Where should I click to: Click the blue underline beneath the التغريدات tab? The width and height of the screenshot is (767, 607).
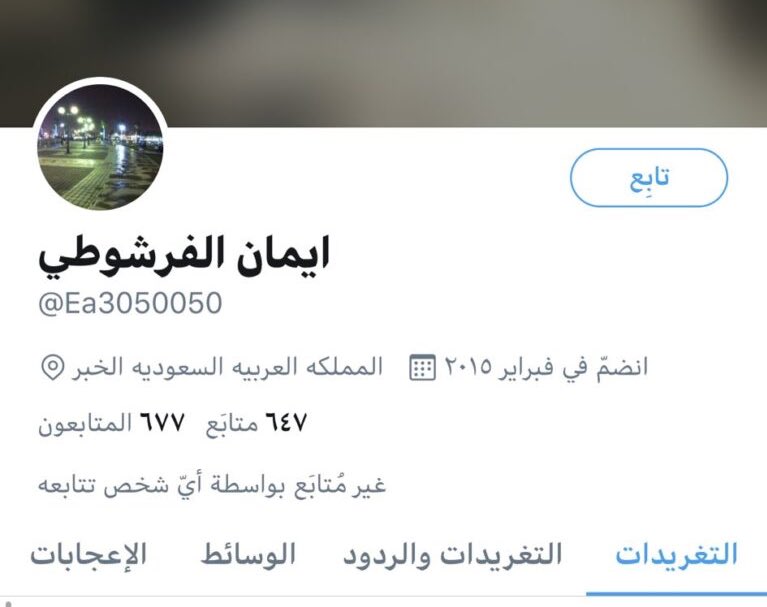tap(677, 594)
